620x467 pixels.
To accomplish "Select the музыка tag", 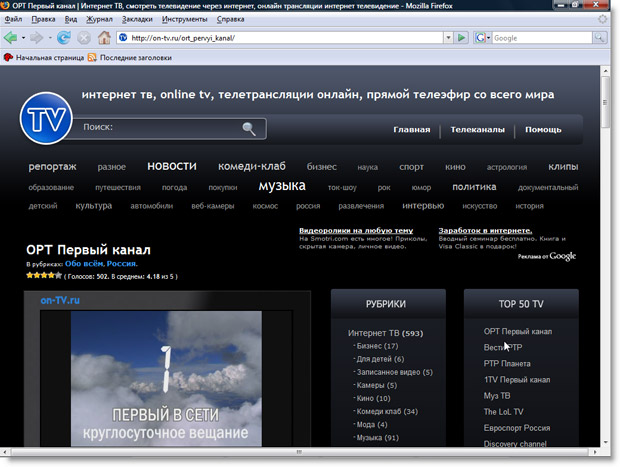I will 282,185.
